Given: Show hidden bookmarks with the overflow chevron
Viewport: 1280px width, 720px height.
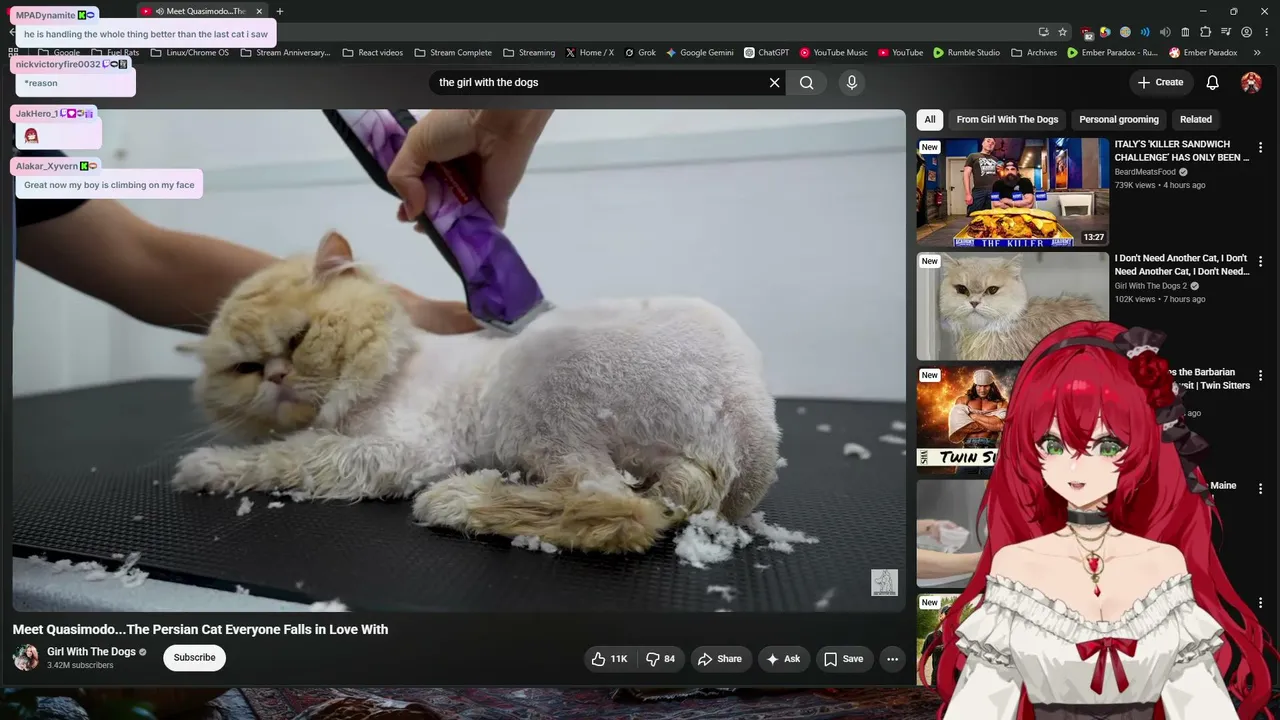Looking at the screenshot, I should [1257, 53].
